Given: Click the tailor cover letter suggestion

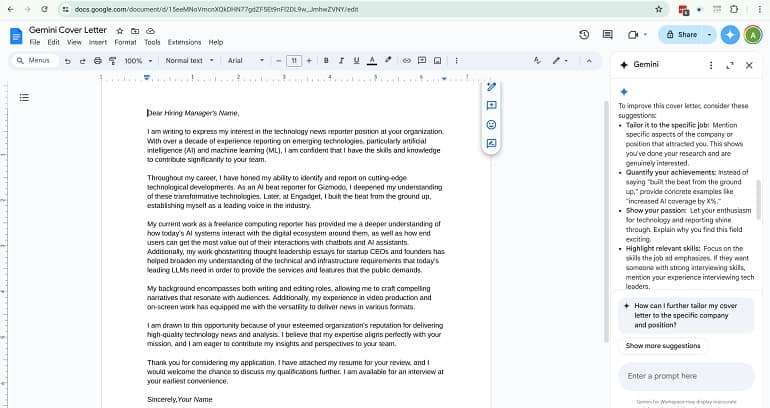Looking at the screenshot, I should (x=686, y=315).
